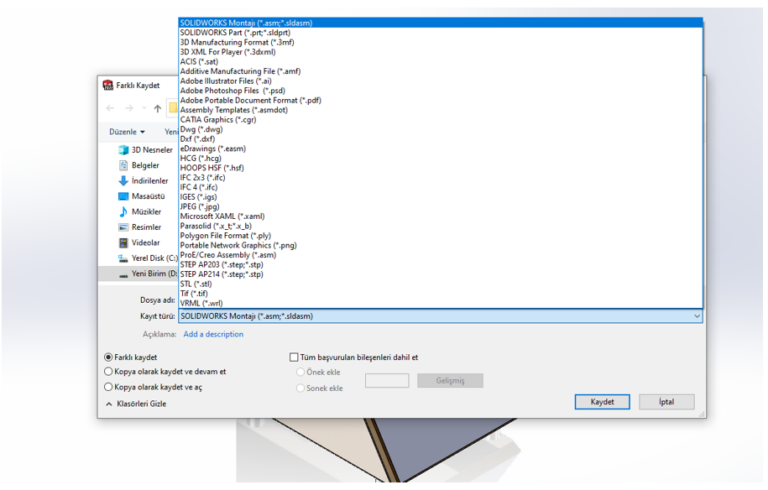
Task: Click the Add a description link
Action: [x=213, y=334]
